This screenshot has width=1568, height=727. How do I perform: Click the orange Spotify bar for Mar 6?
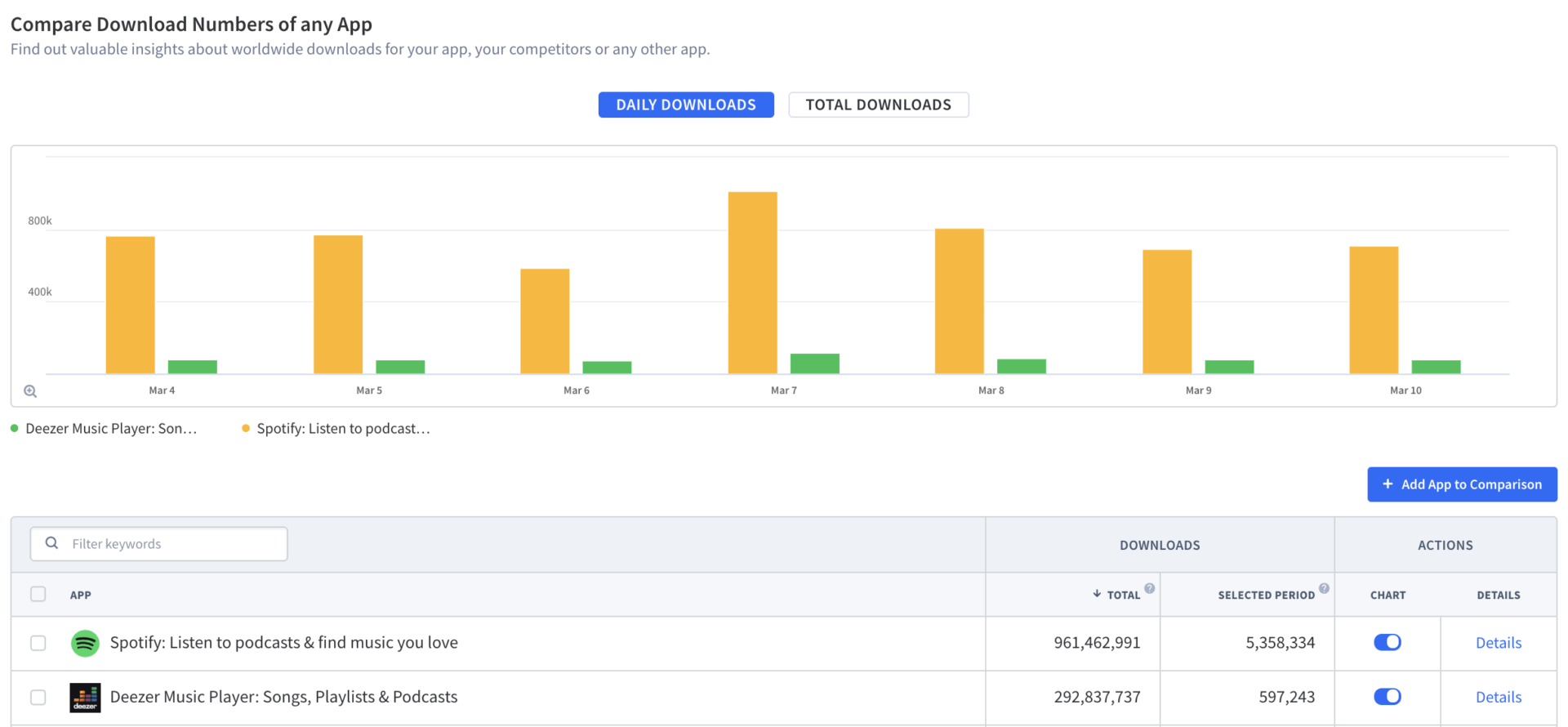pos(545,321)
